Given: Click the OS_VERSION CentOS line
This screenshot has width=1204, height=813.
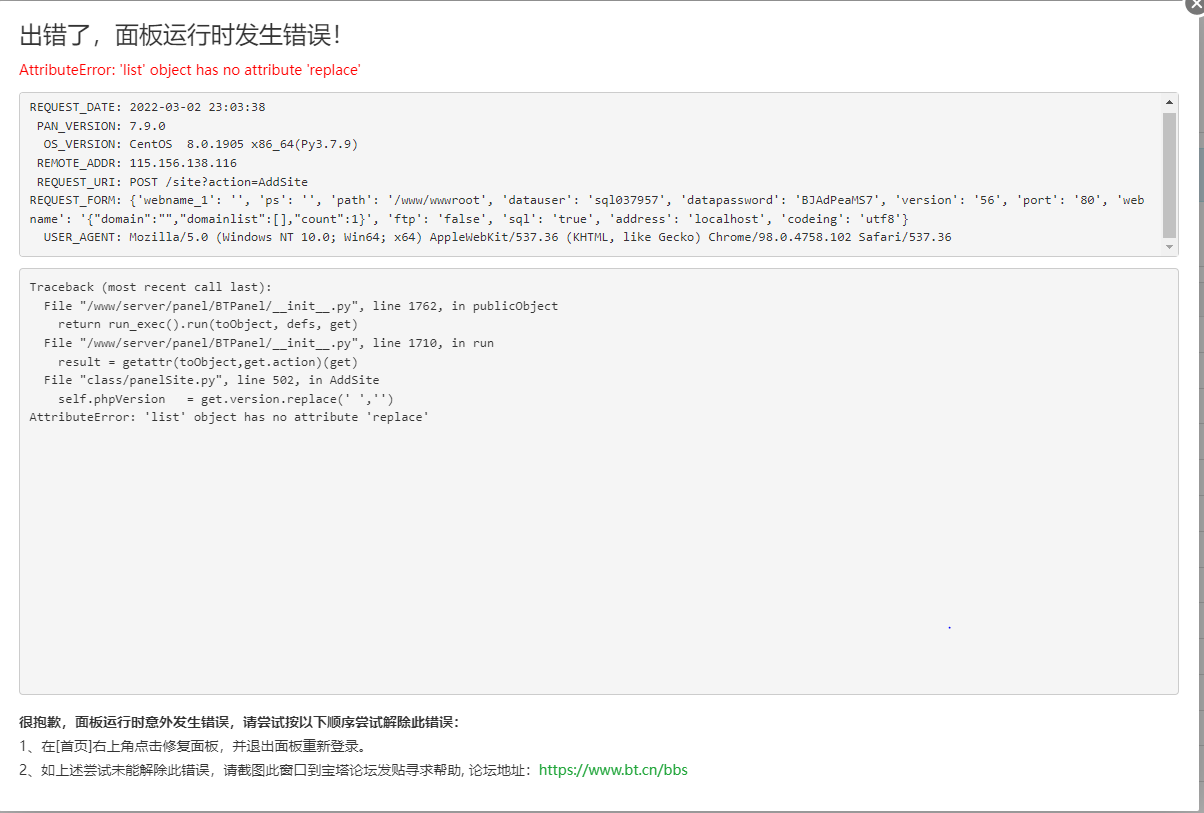Looking at the screenshot, I should coord(200,144).
